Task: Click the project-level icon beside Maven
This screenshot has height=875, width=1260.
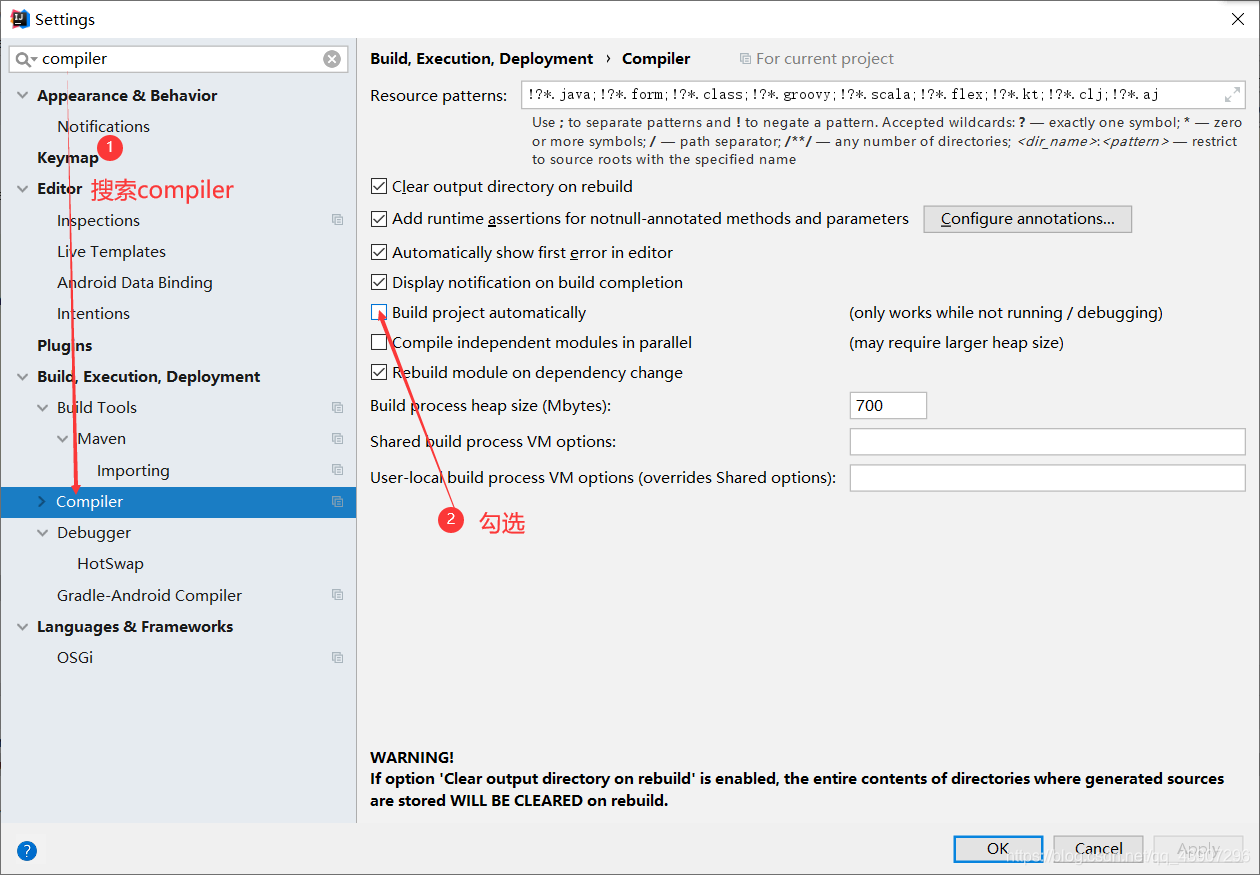Action: (x=338, y=438)
